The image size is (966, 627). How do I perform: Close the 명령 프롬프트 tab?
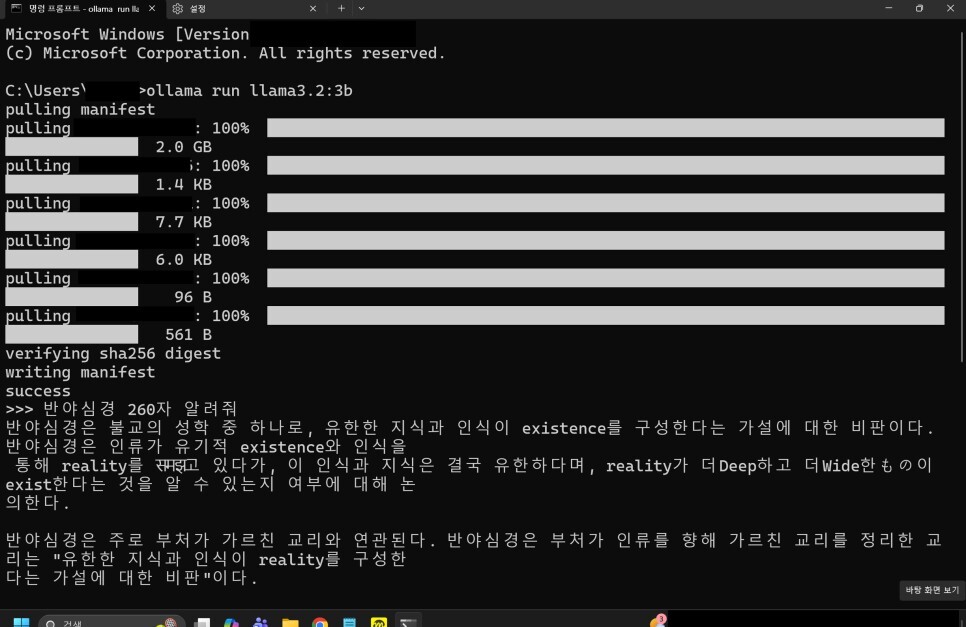(x=152, y=9)
